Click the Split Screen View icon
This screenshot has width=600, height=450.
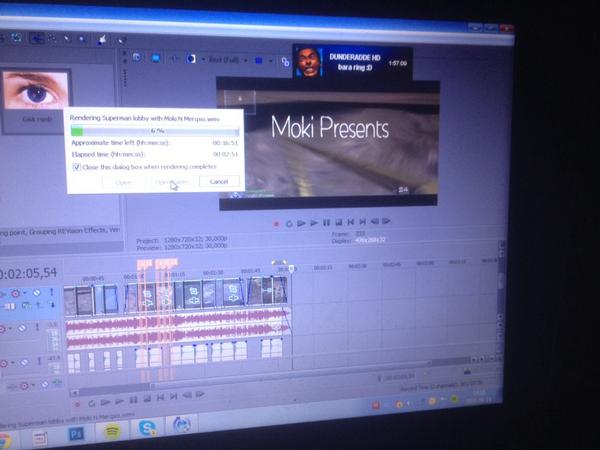[191, 59]
